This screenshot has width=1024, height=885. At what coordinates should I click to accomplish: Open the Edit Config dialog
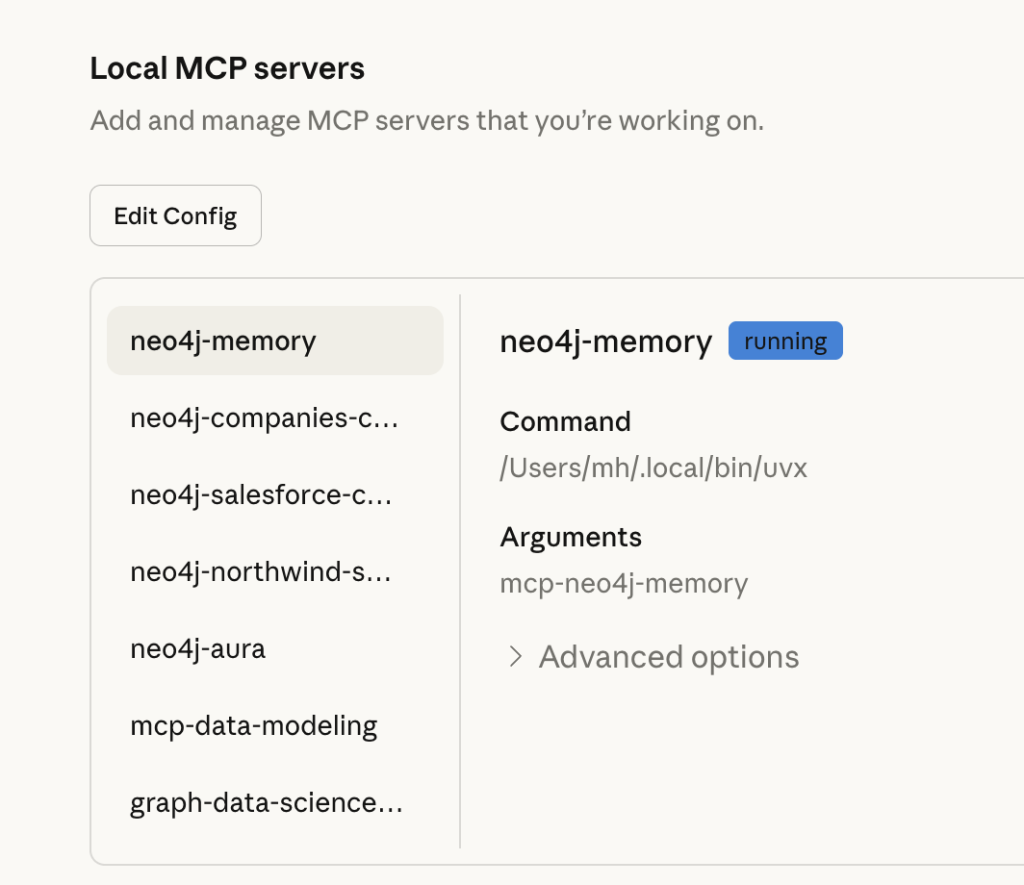pos(175,215)
